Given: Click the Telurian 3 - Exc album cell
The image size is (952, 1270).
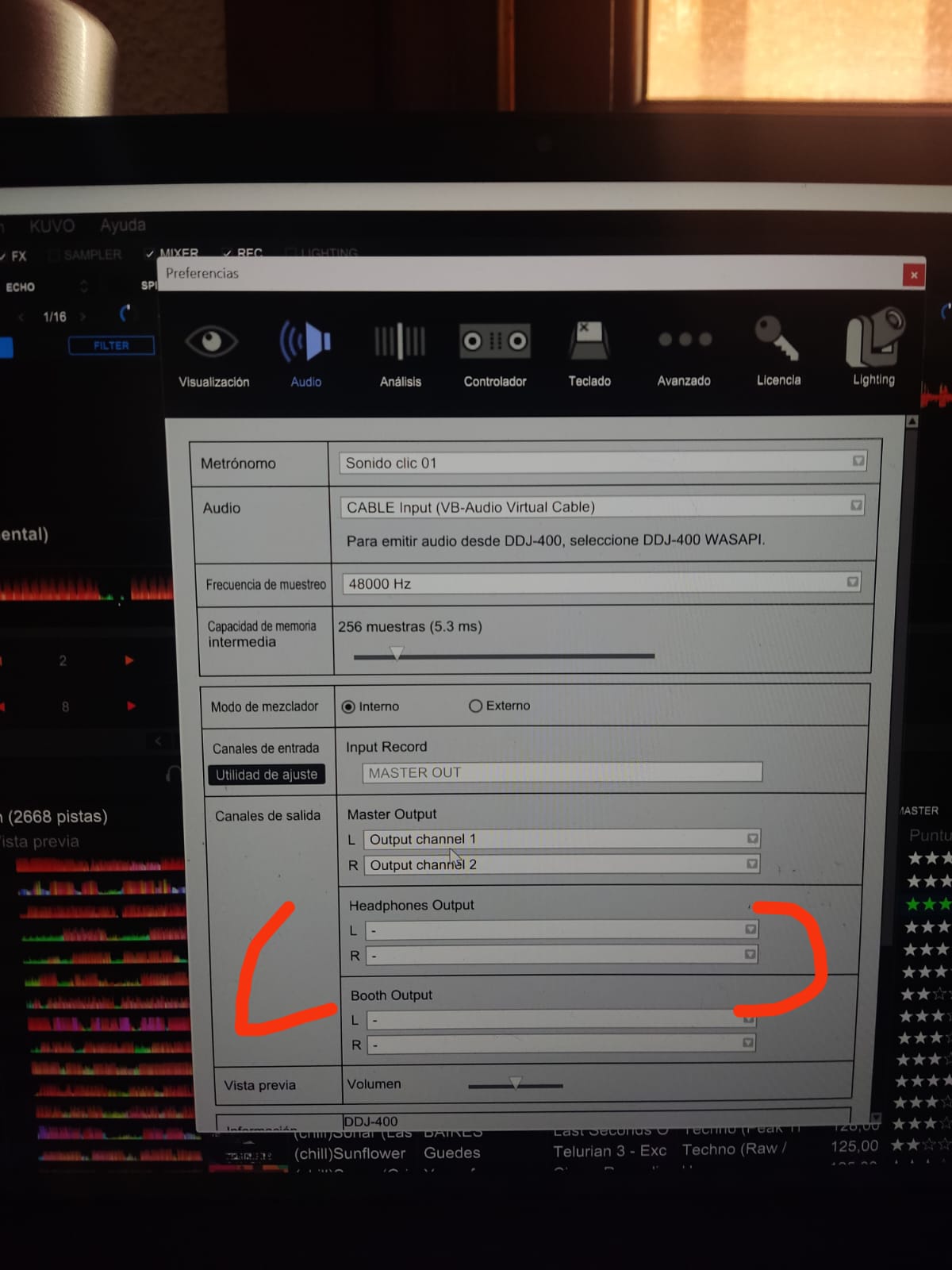Looking at the screenshot, I should [609, 1151].
